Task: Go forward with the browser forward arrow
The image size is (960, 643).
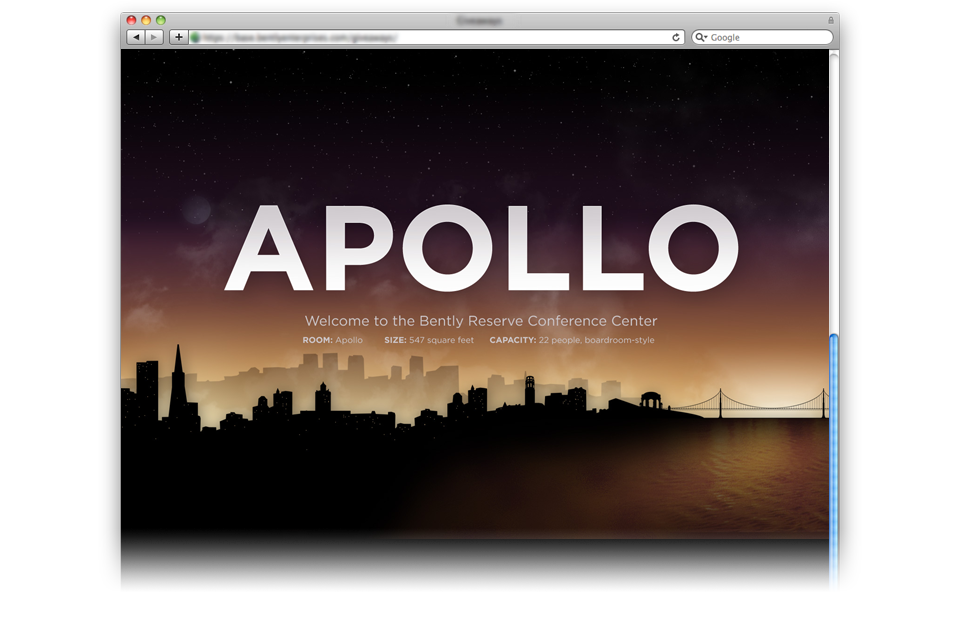Action: [155, 37]
